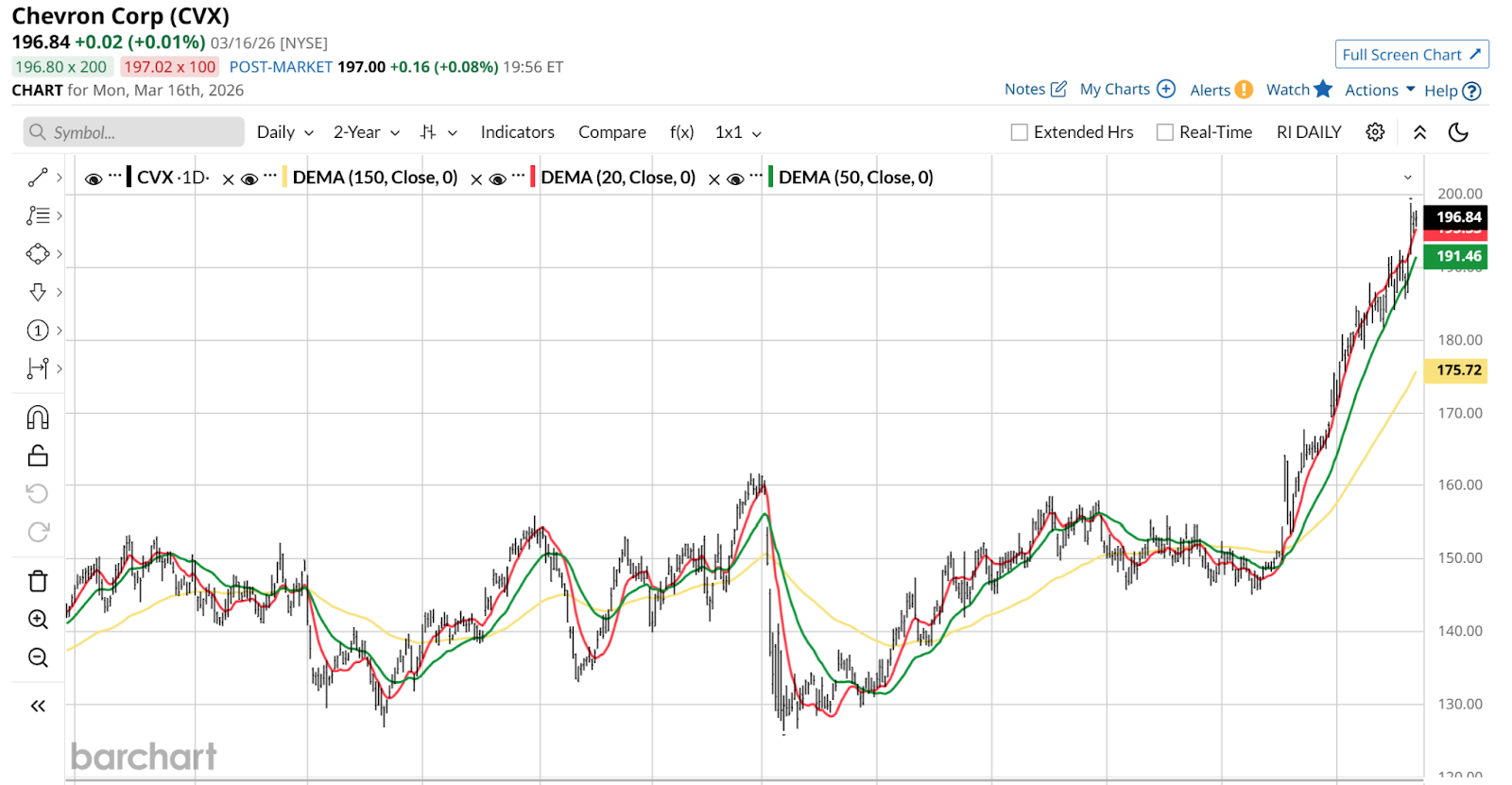Open the 1x1 grid layout dropdown

pos(738,132)
